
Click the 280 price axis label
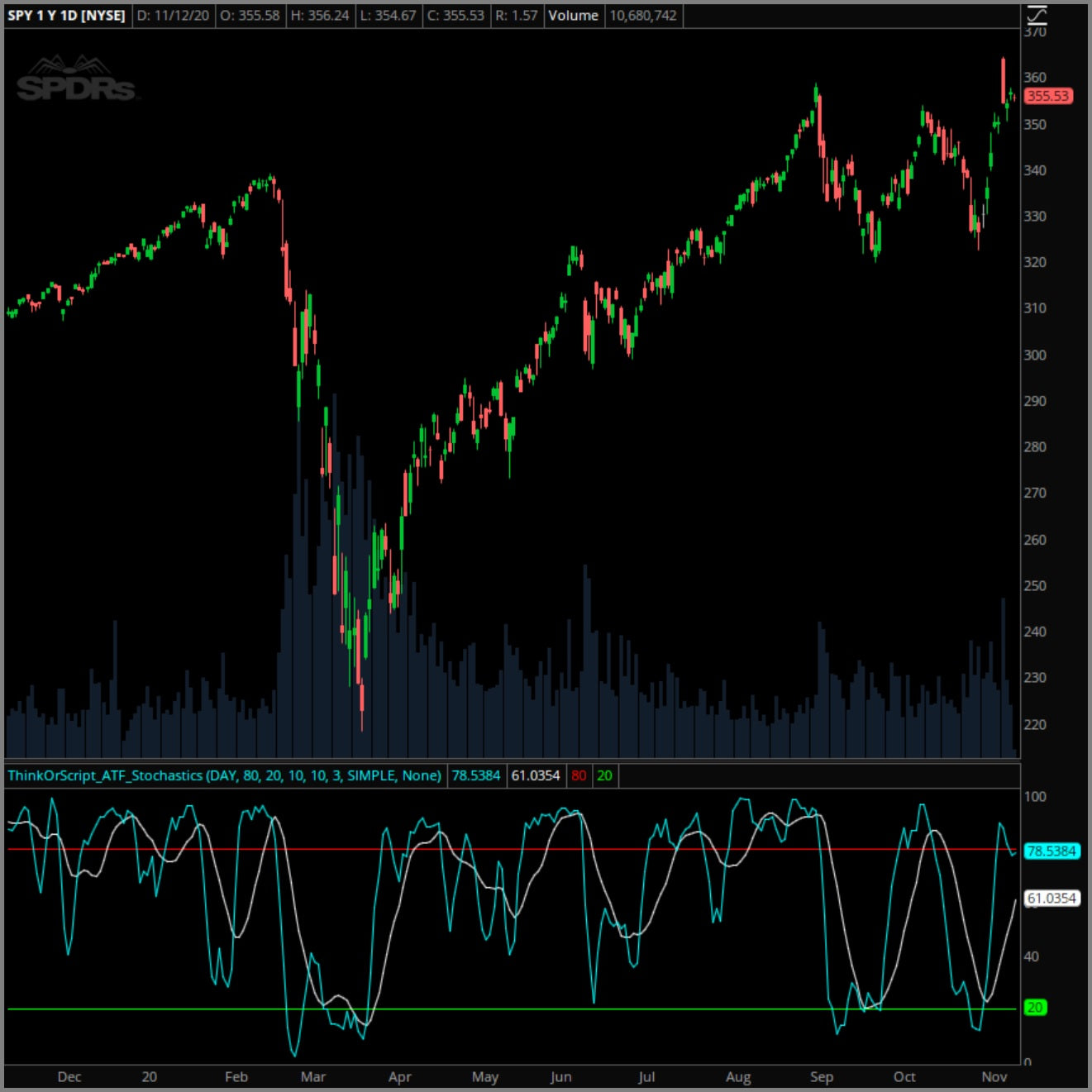[x=1035, y=446]
